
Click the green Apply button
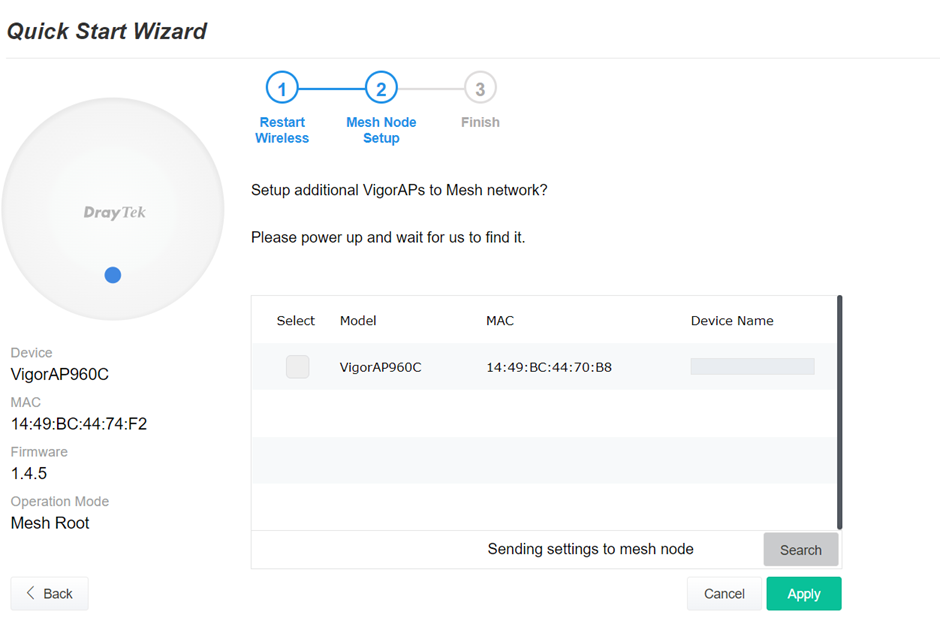click(803, 593)
